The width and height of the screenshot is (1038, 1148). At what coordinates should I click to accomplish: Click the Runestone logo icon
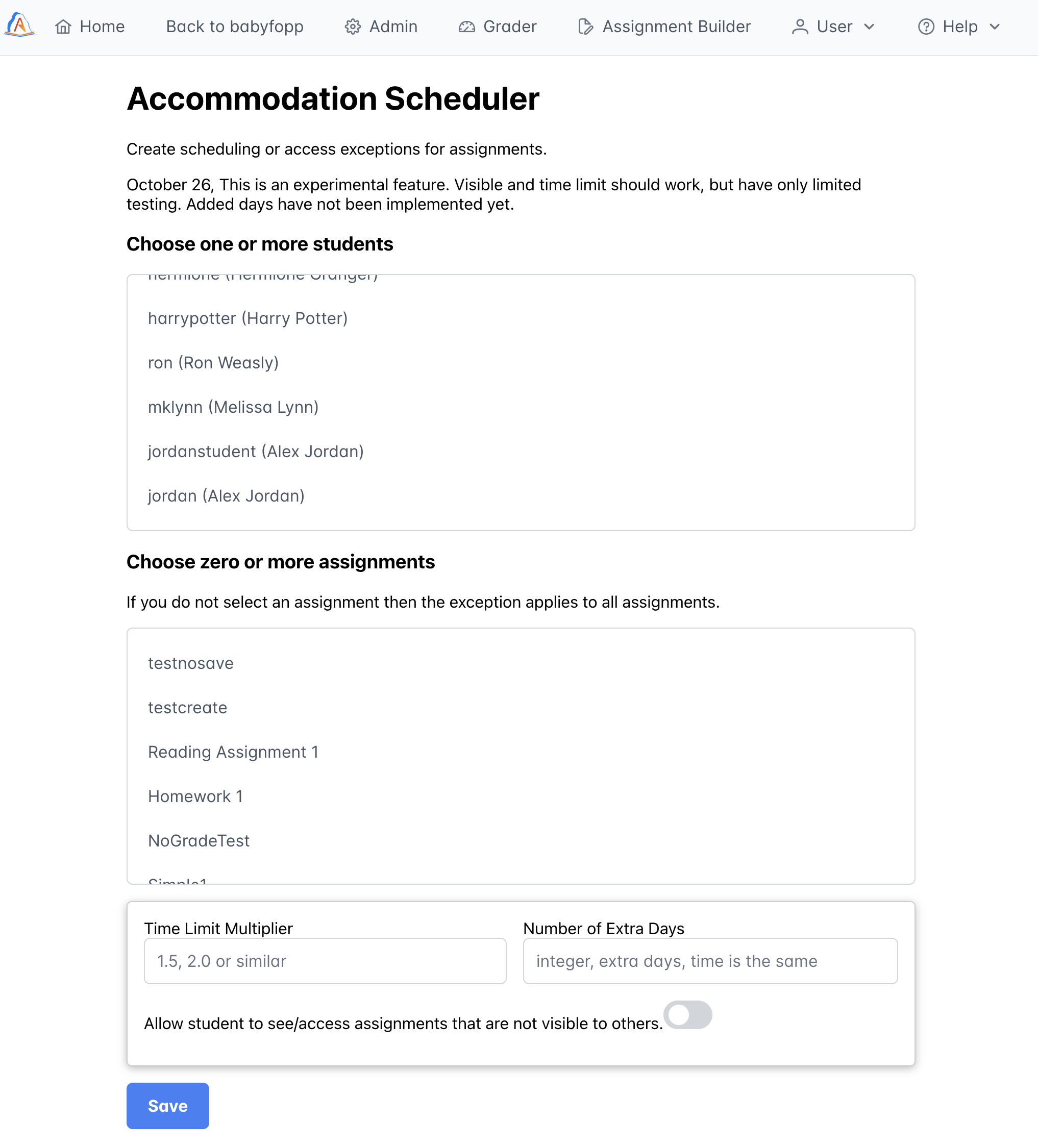point(19,25)
